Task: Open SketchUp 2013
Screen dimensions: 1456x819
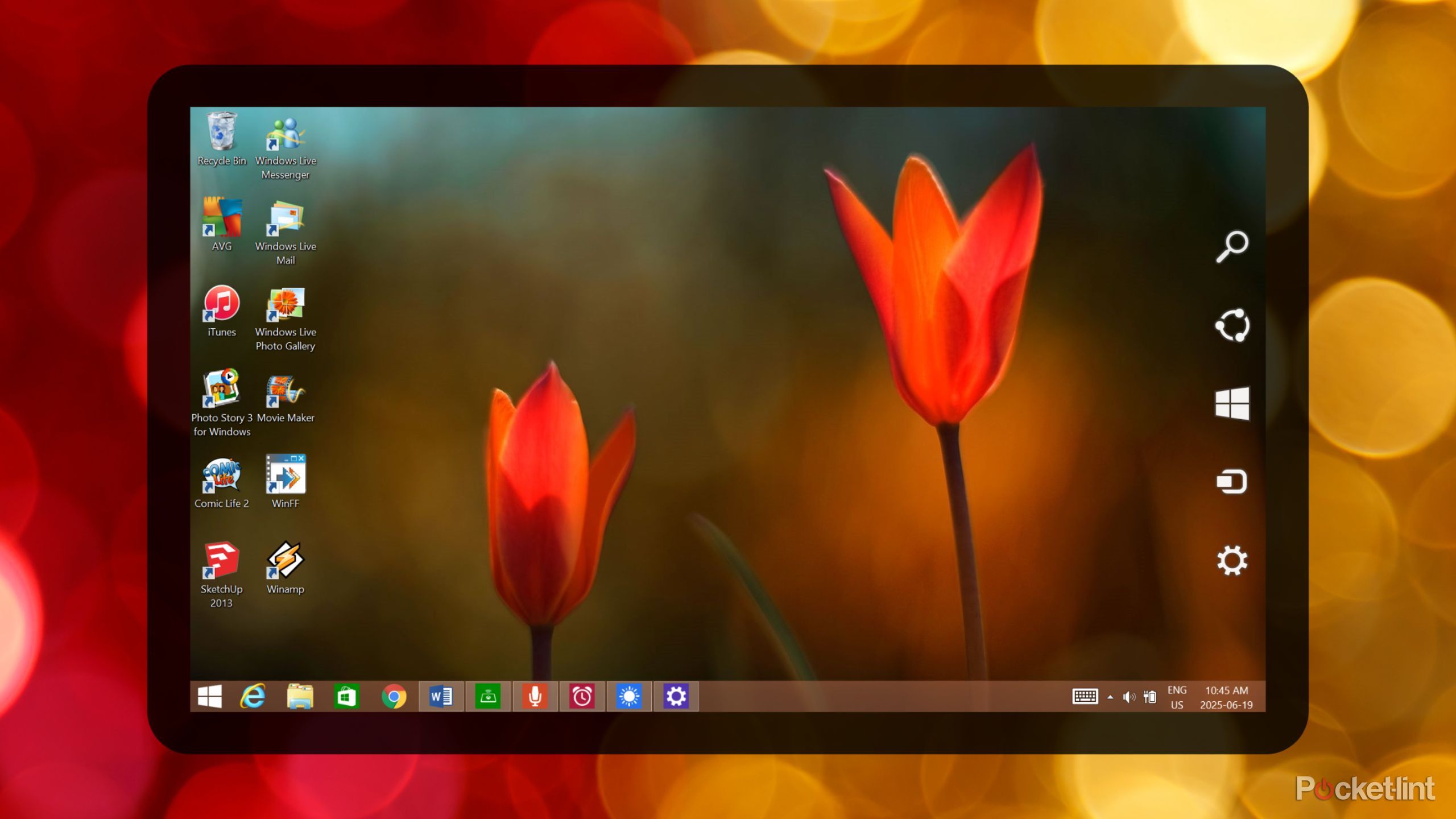Action: [x=221, y=562]
